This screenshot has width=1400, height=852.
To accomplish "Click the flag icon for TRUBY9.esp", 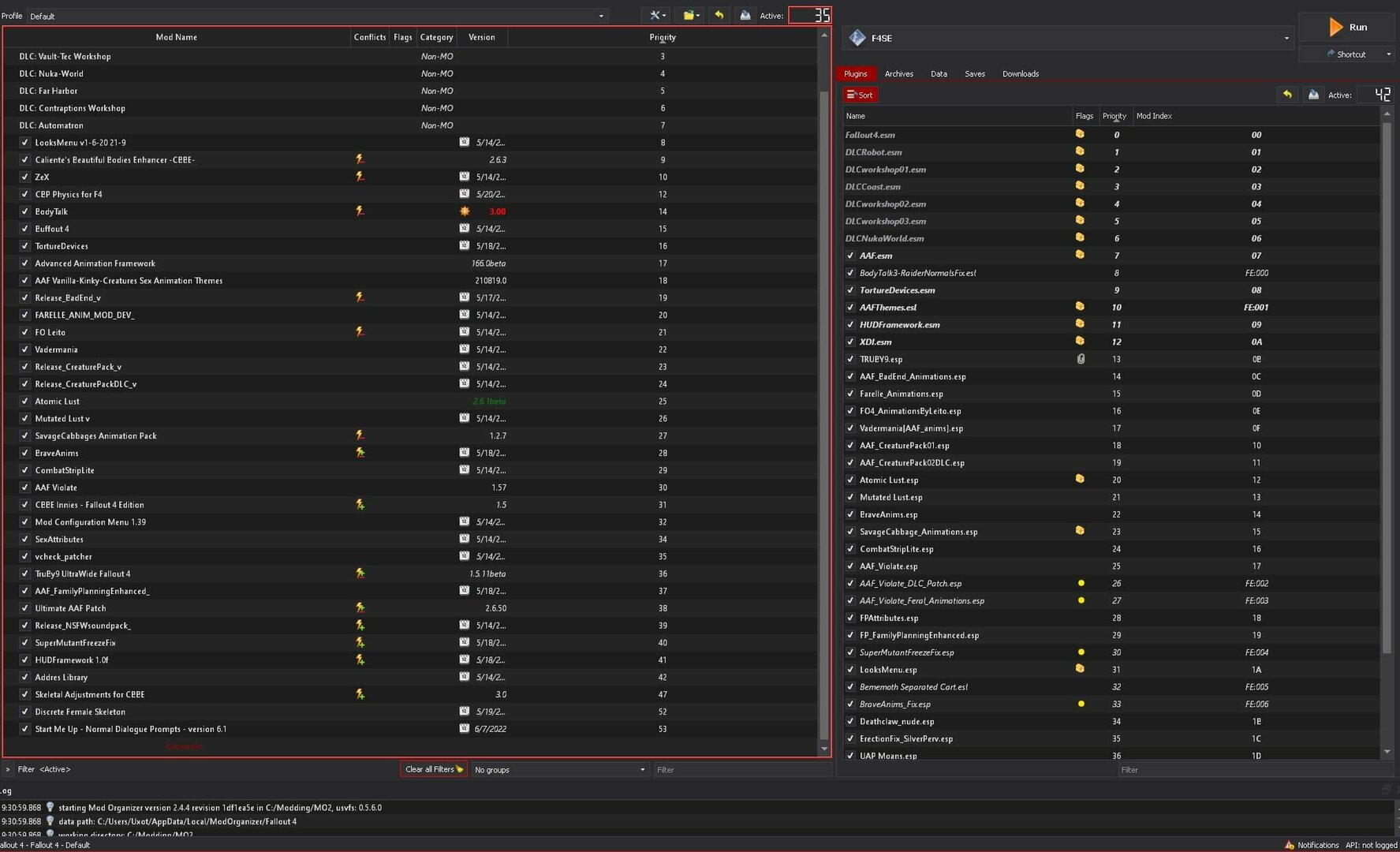I will pyautogui.click(x=1081, y=359).
